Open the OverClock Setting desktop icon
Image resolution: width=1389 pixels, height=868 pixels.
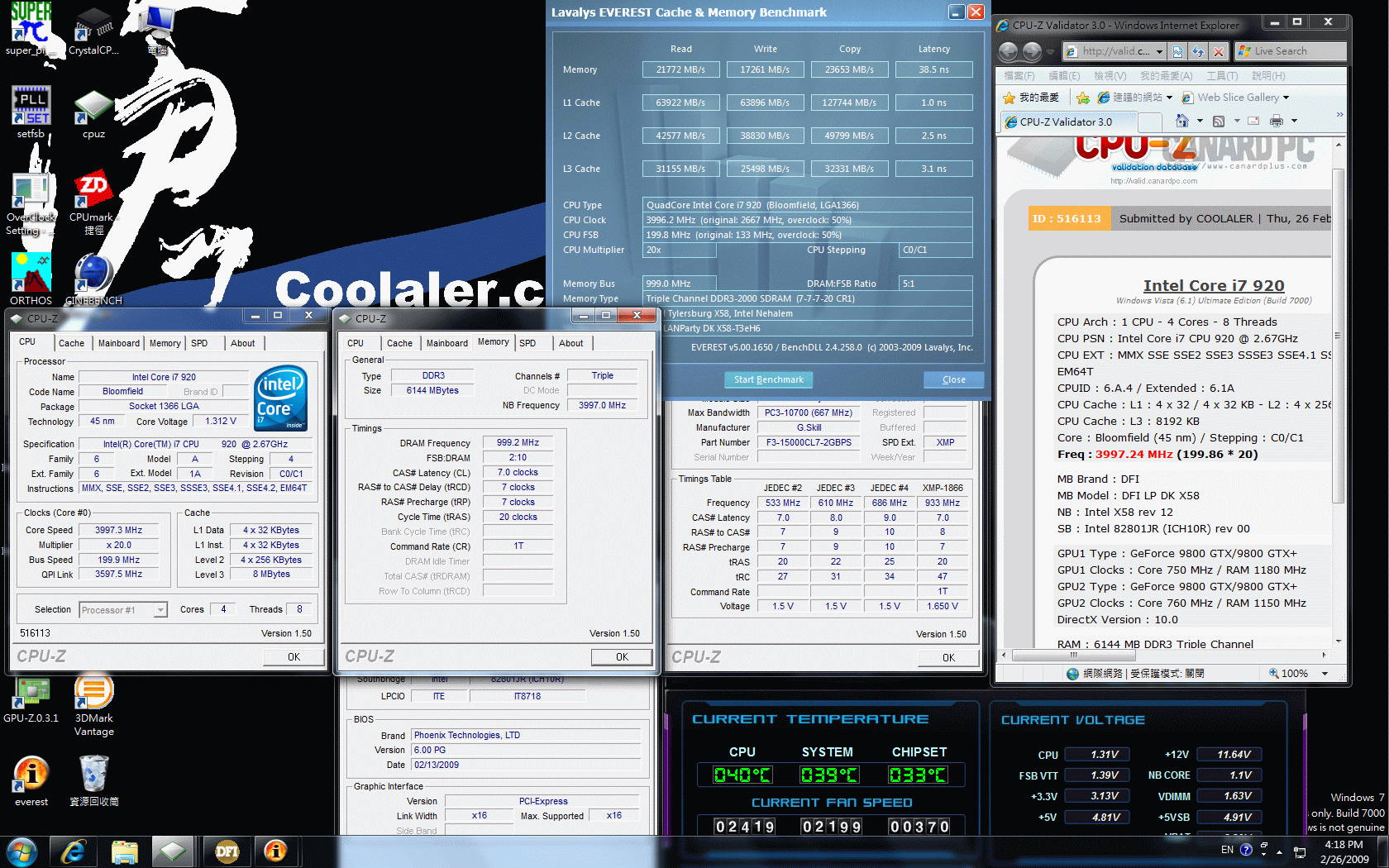click(x=31, y=205)
